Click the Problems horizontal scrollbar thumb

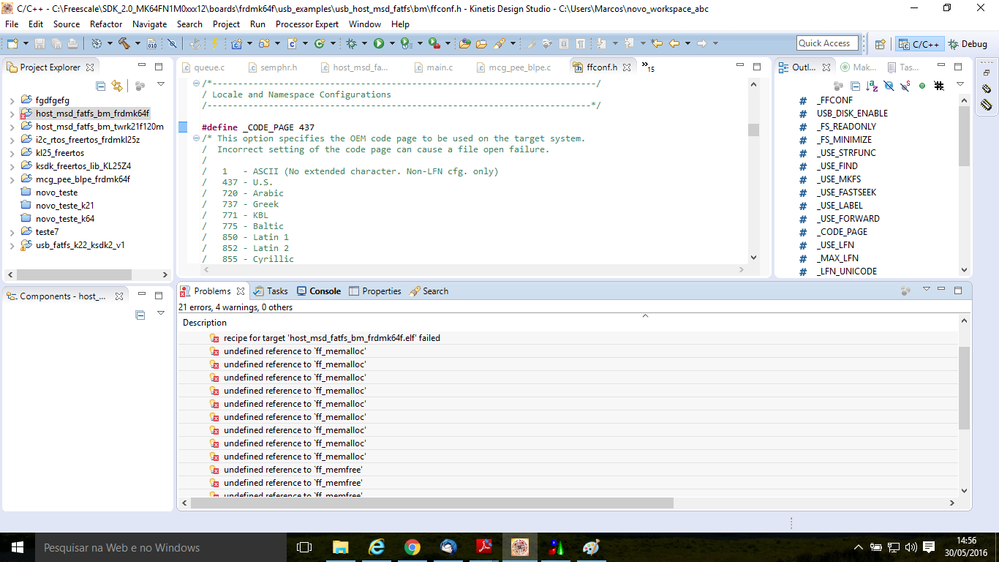point(432,503)
